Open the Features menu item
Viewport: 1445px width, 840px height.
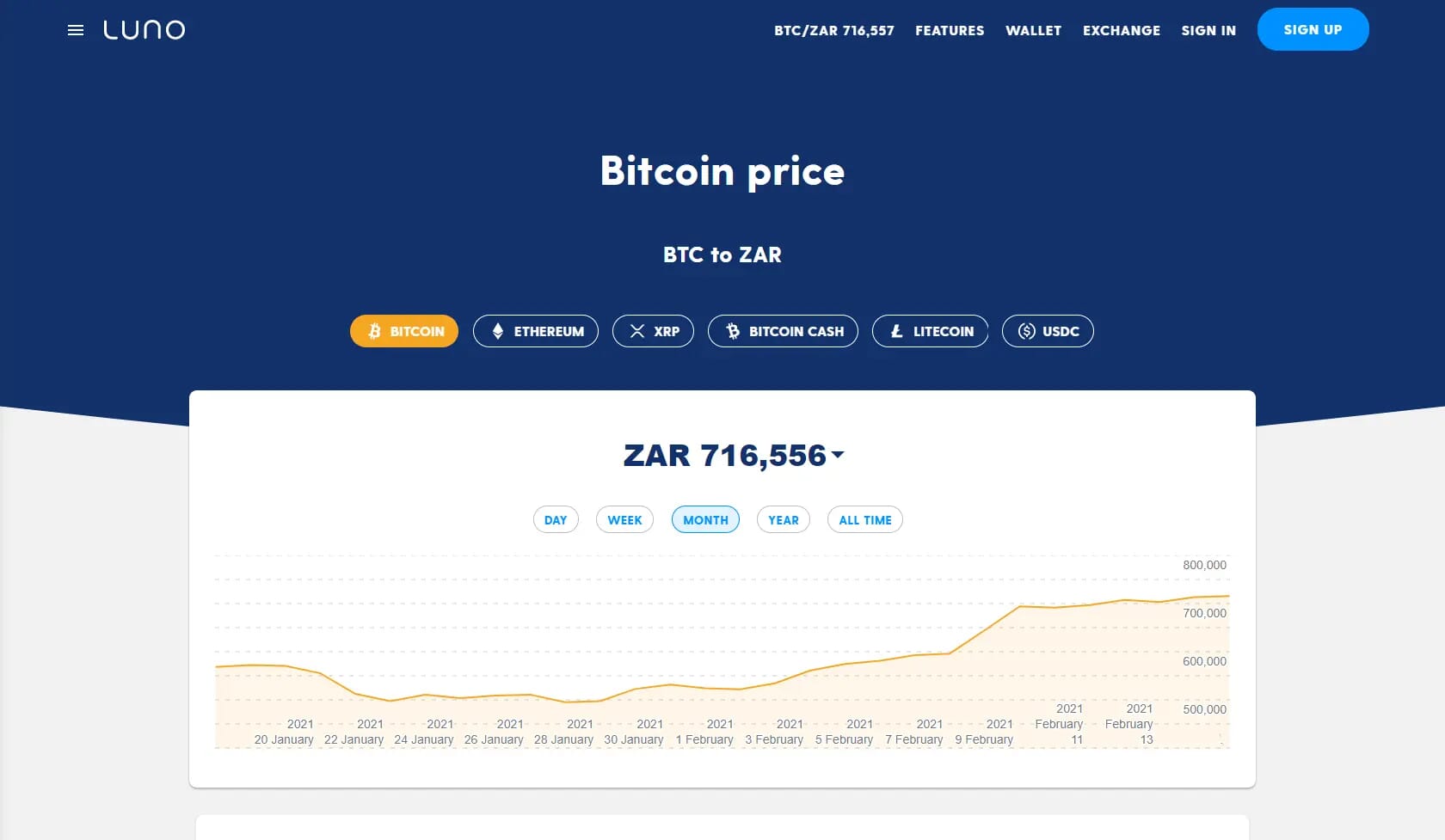(950, 30)
